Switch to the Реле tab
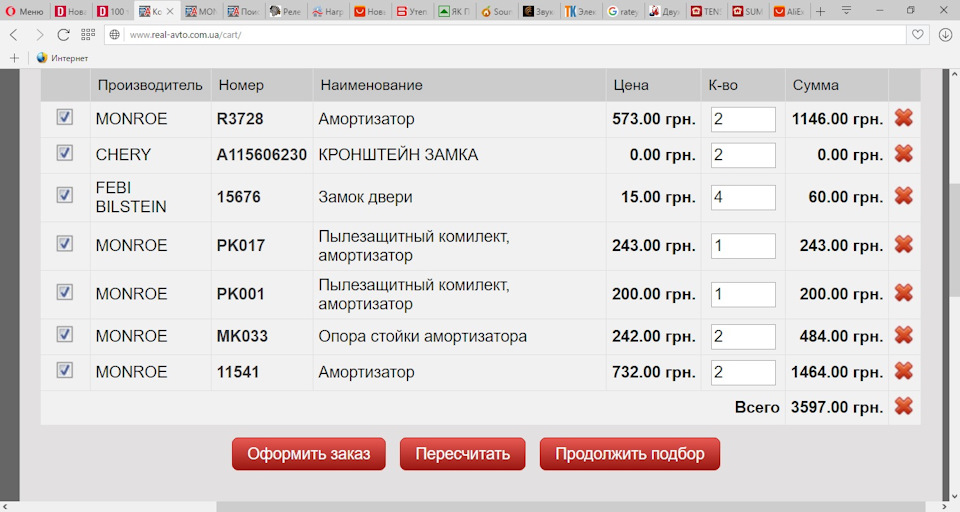 285,11
